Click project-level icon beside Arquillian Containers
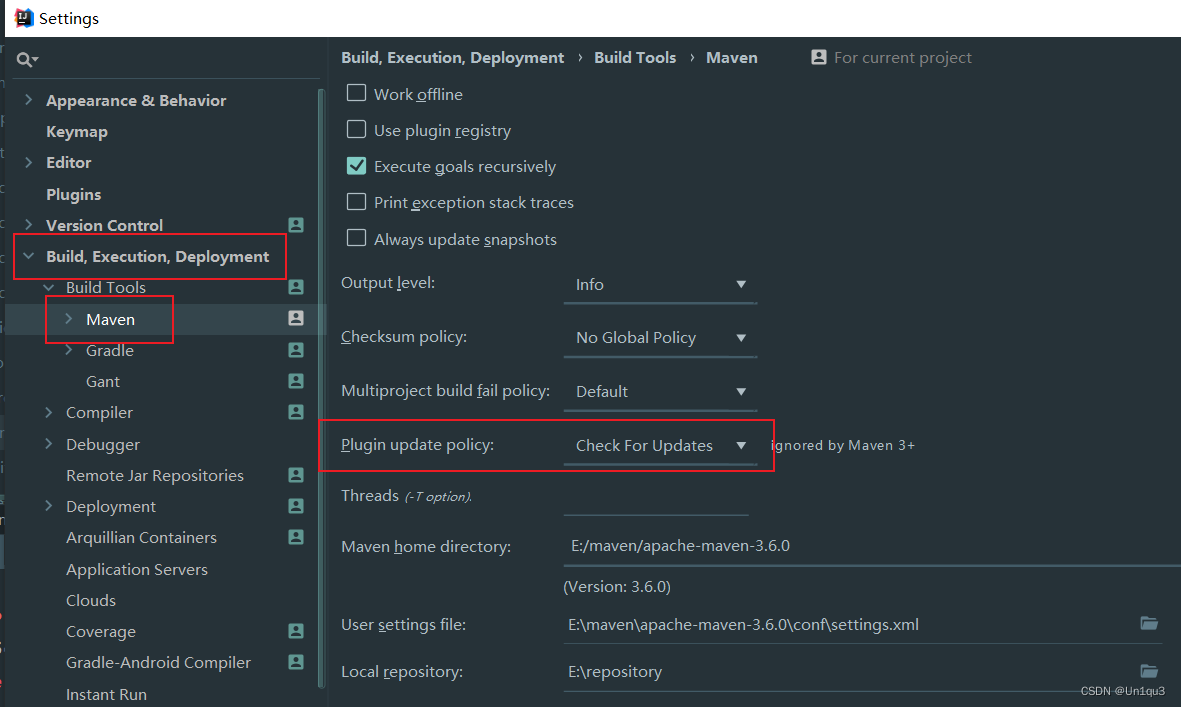This screenshot has width=1181, height=707. pyautogui.click(x=296, y=537)
